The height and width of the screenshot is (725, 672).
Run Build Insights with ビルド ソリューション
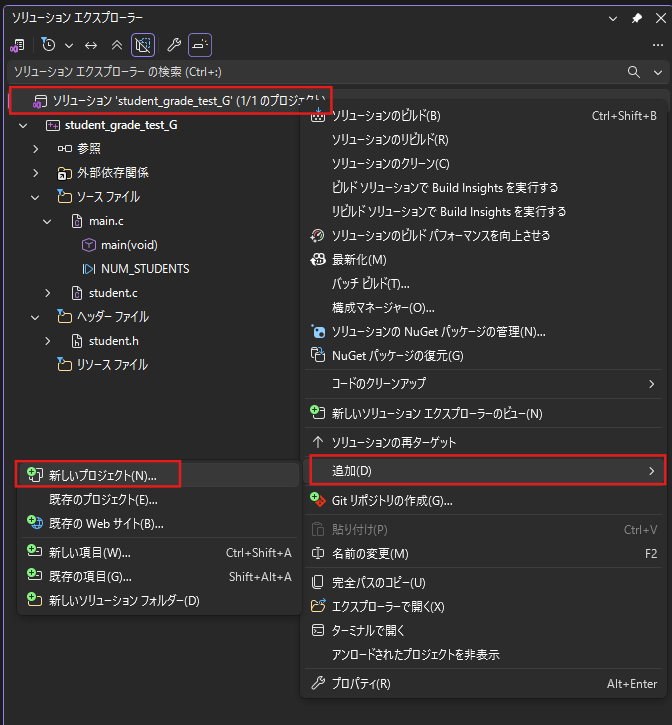[484, 188]
